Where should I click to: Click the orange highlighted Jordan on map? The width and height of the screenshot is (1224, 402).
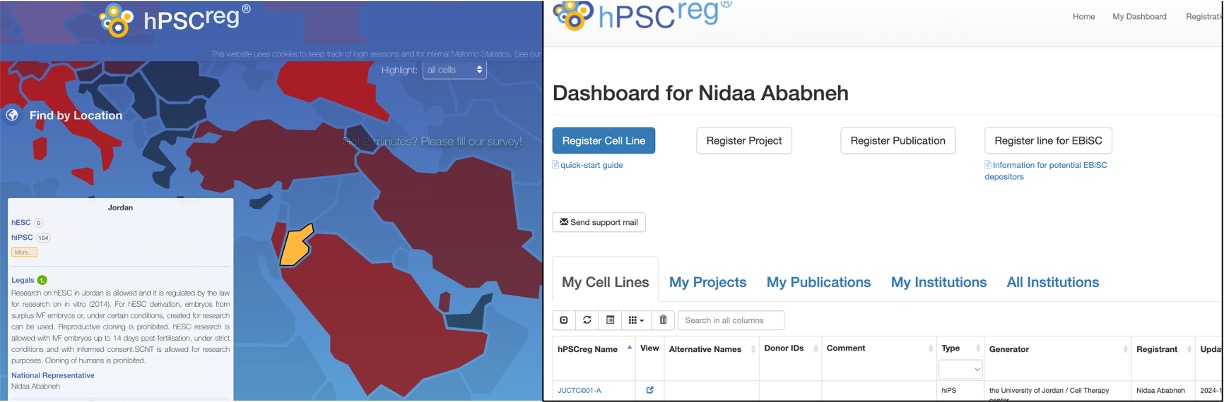pos(293,245)
